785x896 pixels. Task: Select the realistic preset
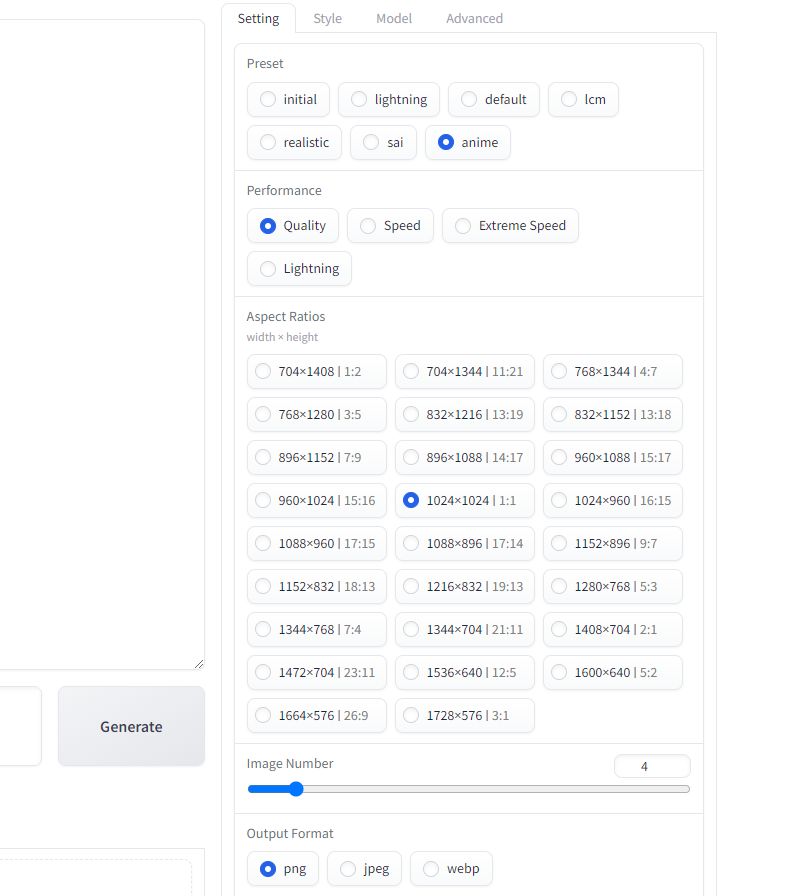(294, 142)
